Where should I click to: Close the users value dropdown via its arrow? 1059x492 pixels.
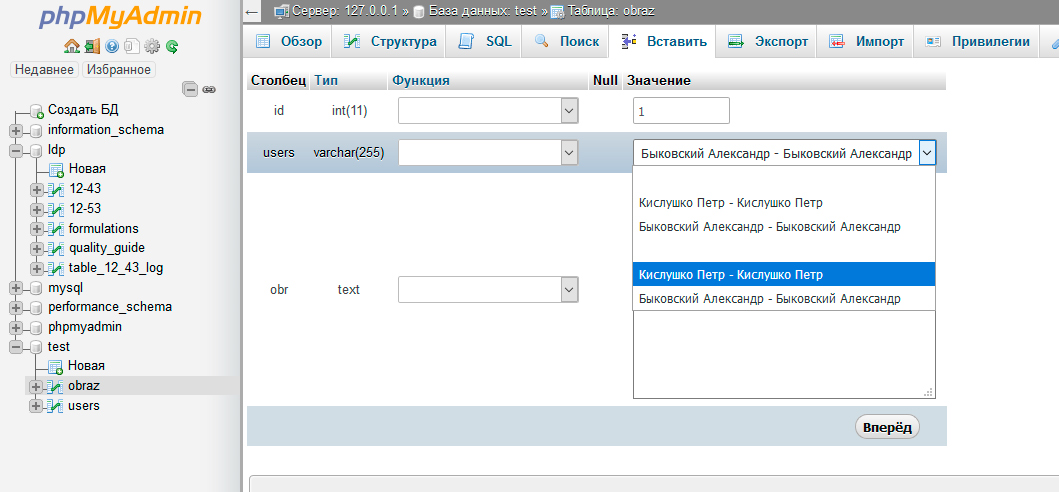[x=927, y=153]
